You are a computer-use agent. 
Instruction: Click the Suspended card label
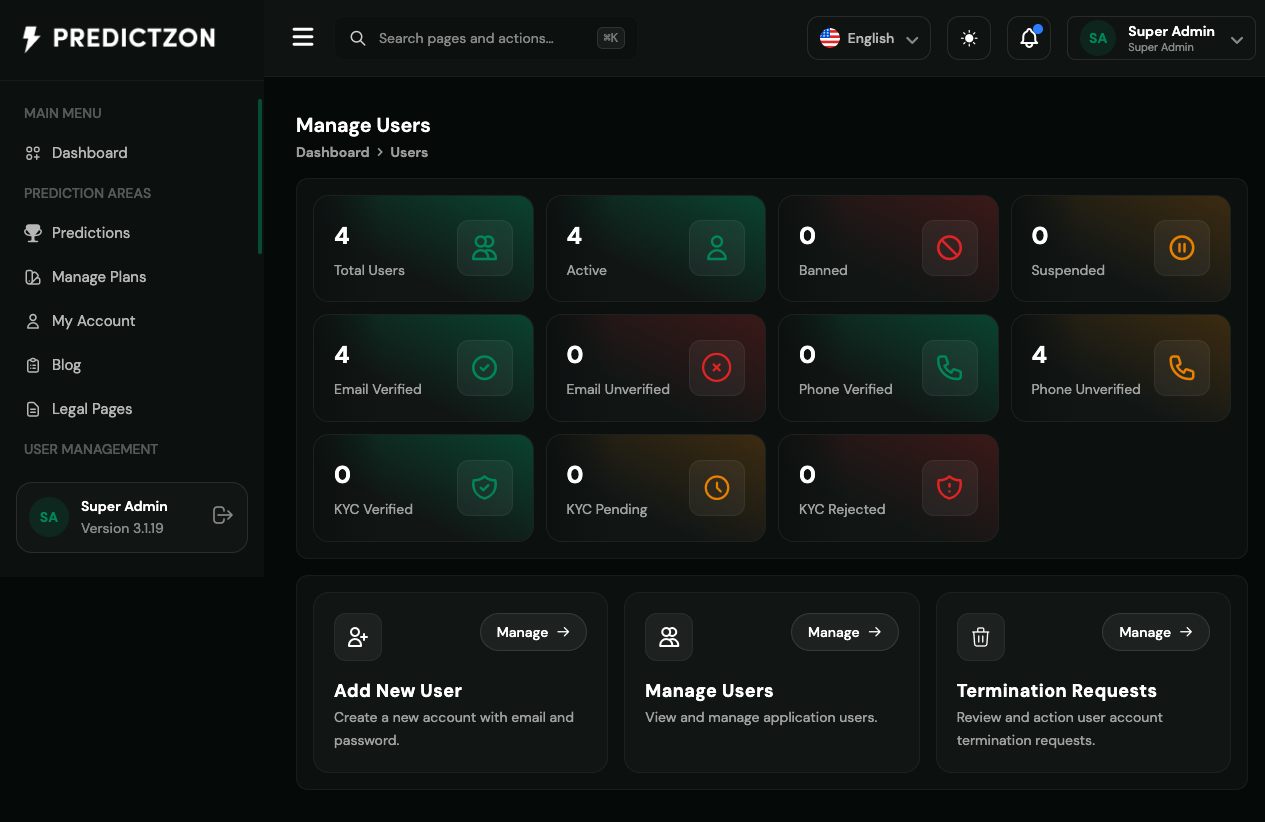1068,270
